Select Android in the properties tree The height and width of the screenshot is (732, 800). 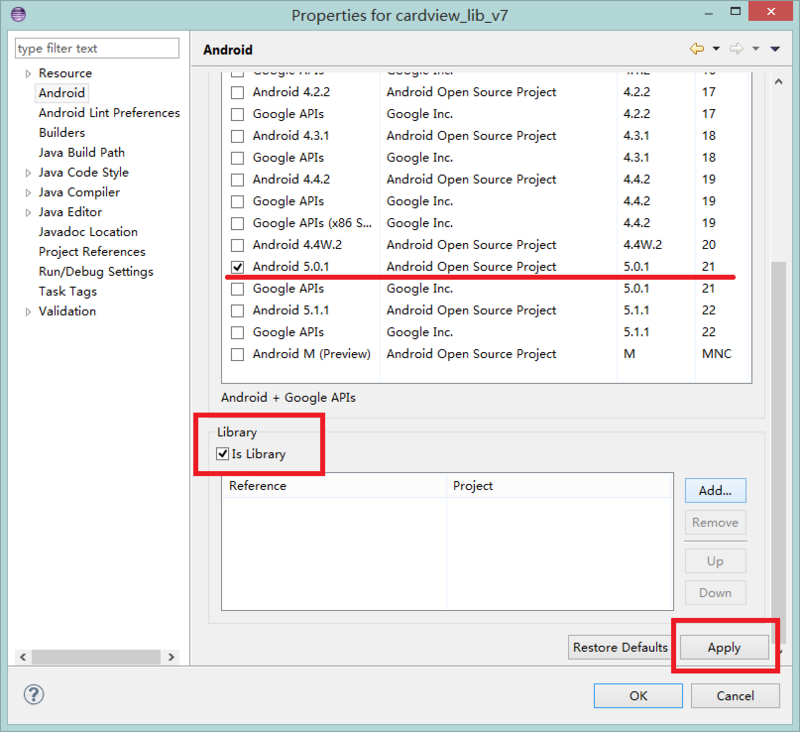pyautogui.click(x=62, y=93)
